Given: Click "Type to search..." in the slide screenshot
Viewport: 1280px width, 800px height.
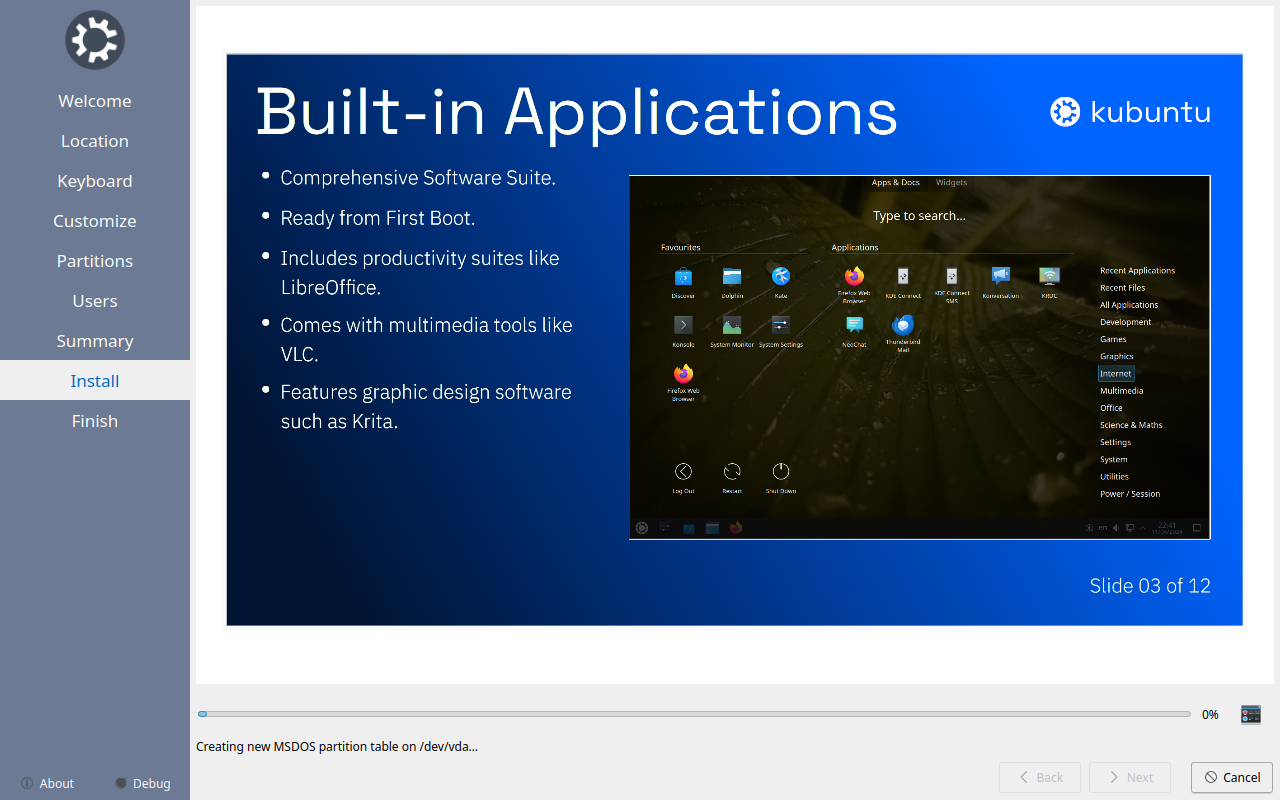Looking at the screenshot, I should pyautogui.click(x=919, y=216).
